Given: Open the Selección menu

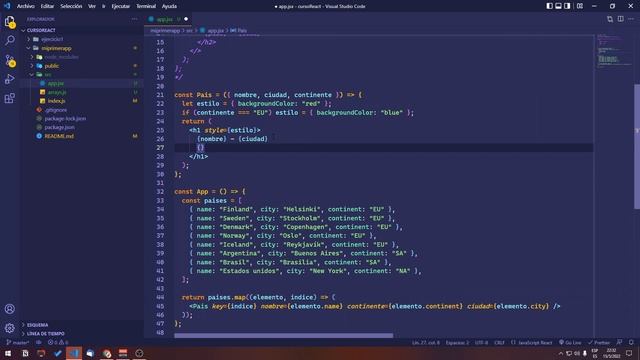Looking at the screenshot, I should [x=71, y=6].
